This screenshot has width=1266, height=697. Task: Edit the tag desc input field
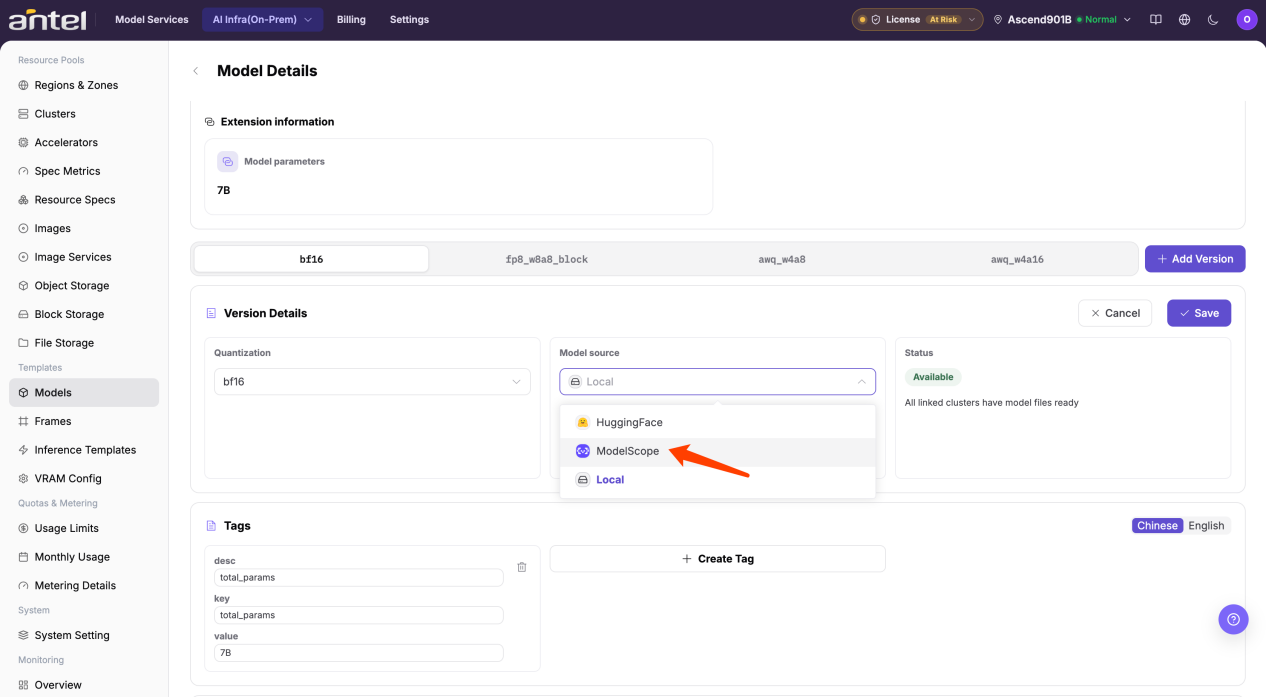pyautogui.click(x=358, y=577)
